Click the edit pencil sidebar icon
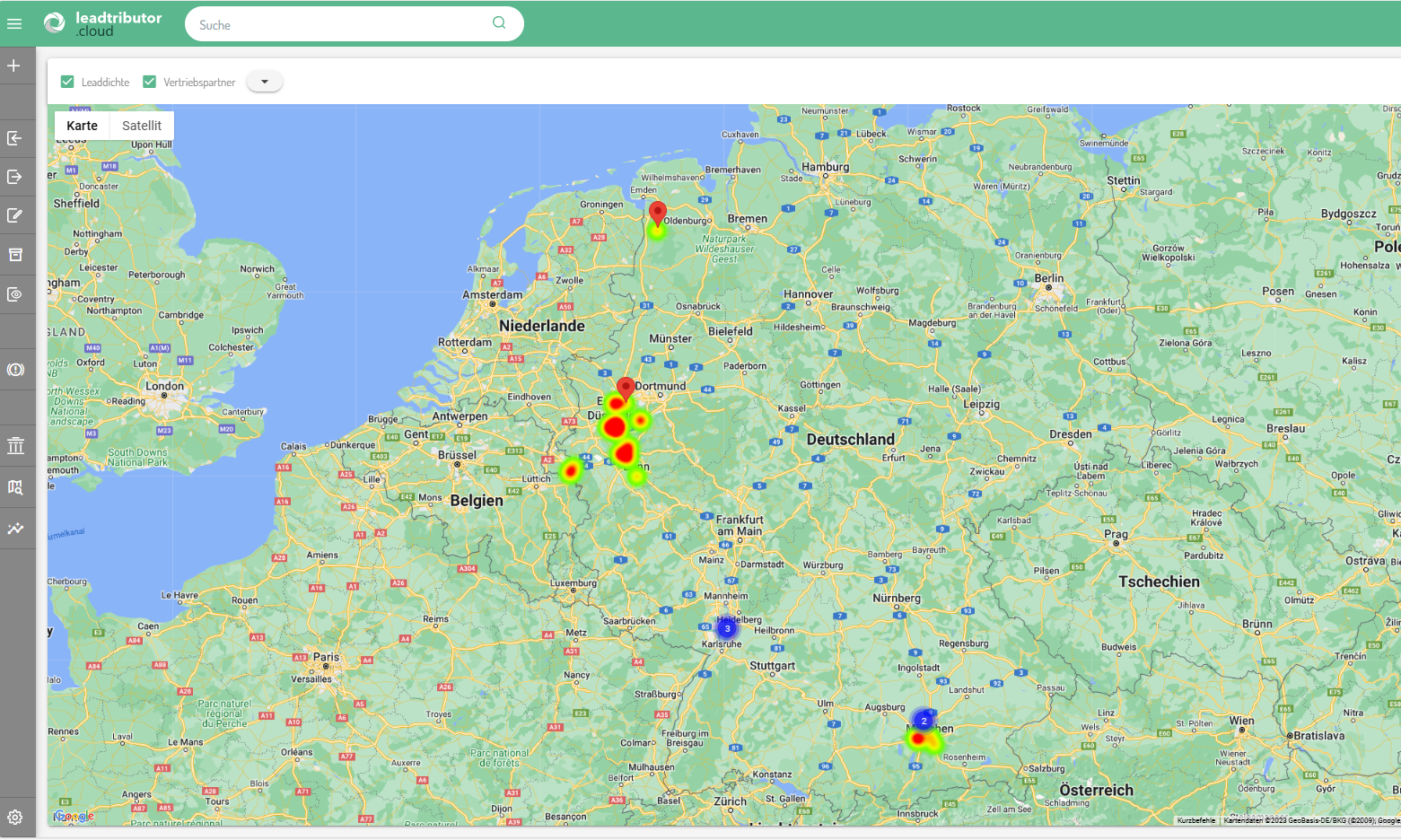Image resolution: width=1401 pixels, height=840 pixels. 14,215
